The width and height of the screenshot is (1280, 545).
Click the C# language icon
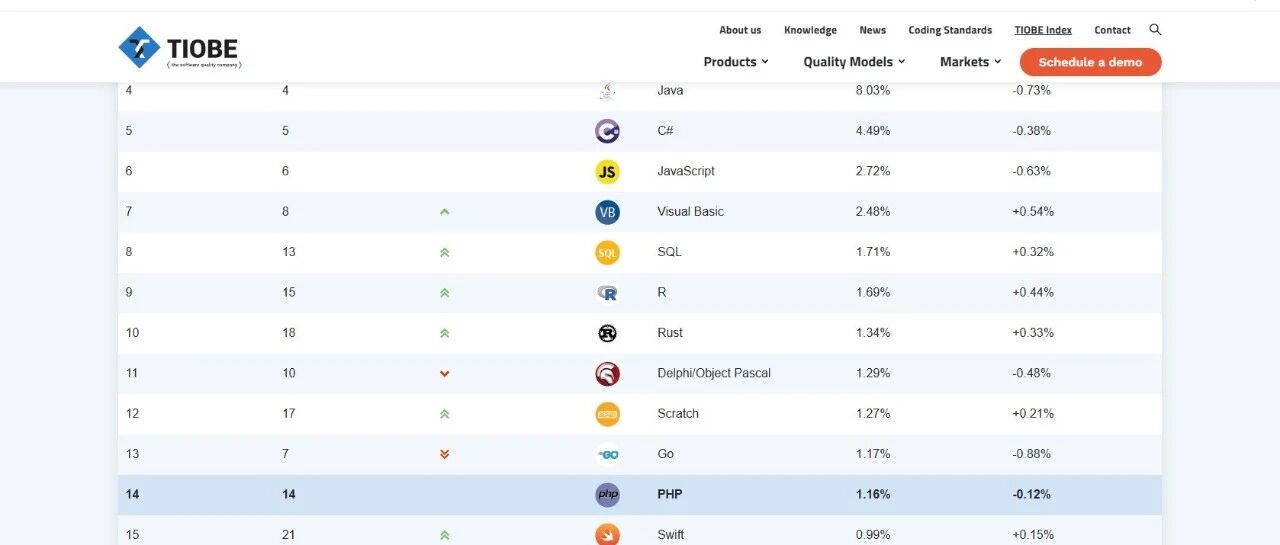click(607, 131)
